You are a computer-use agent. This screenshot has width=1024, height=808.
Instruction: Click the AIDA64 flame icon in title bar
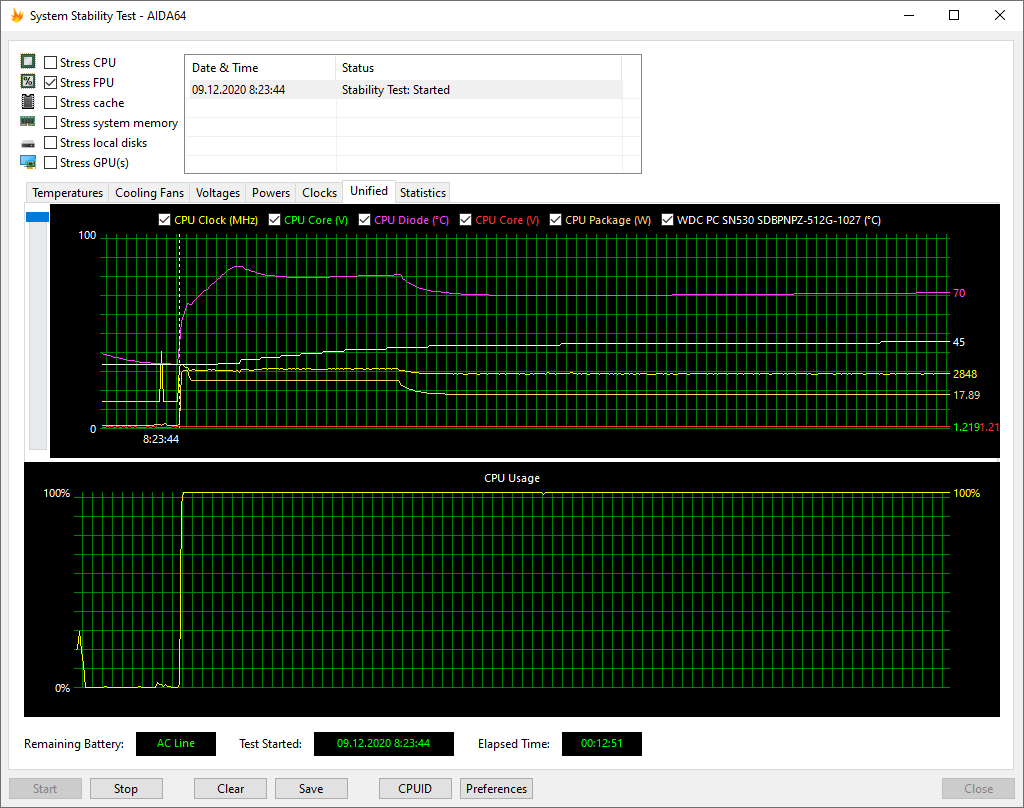click(x=17, y=15)
